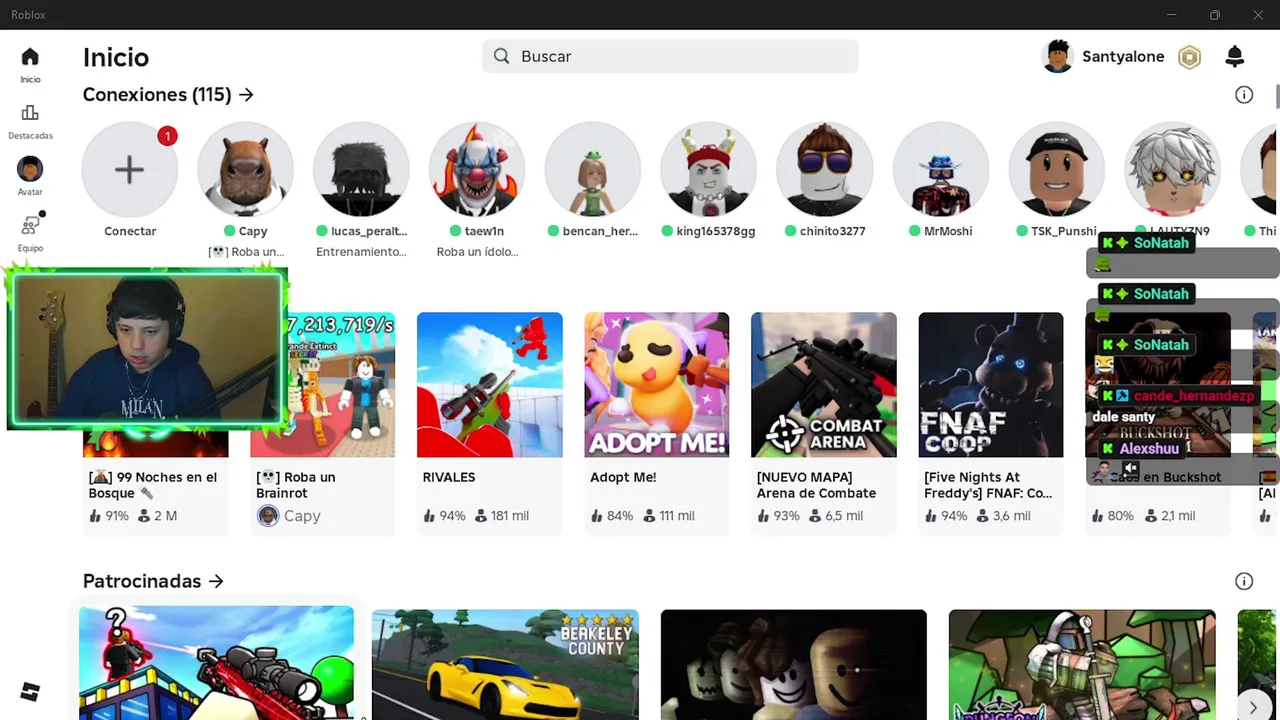Viewport: 1280px width, 720px height.
Task: Open lucas_peralt connection avatar
Action: point(361,170)
